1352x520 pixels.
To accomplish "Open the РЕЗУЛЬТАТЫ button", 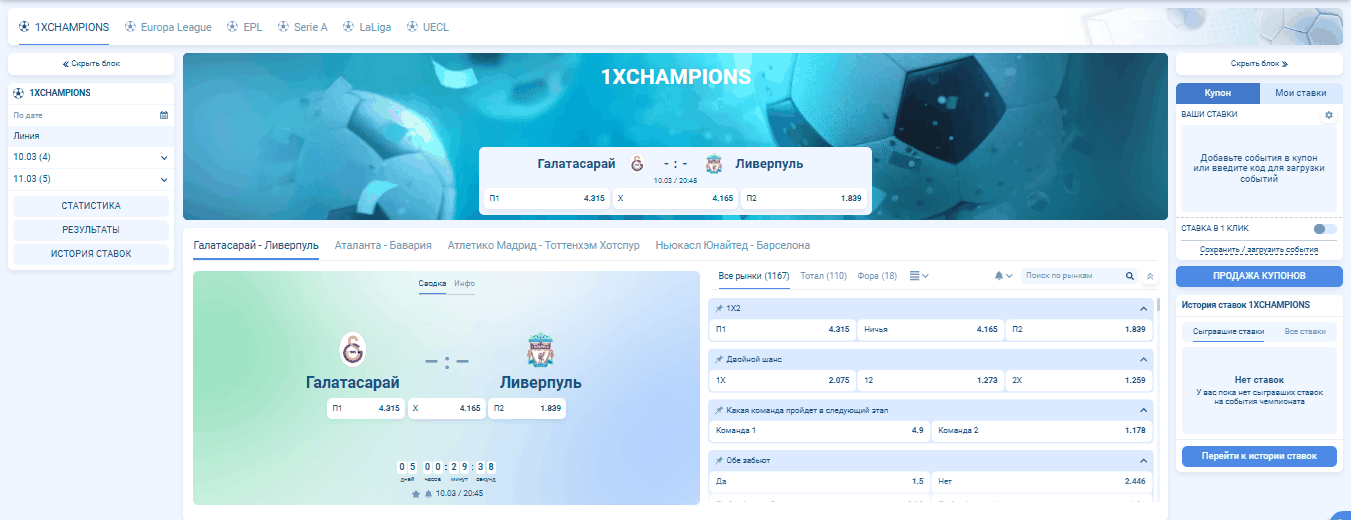I will click(x=91, y=230).
